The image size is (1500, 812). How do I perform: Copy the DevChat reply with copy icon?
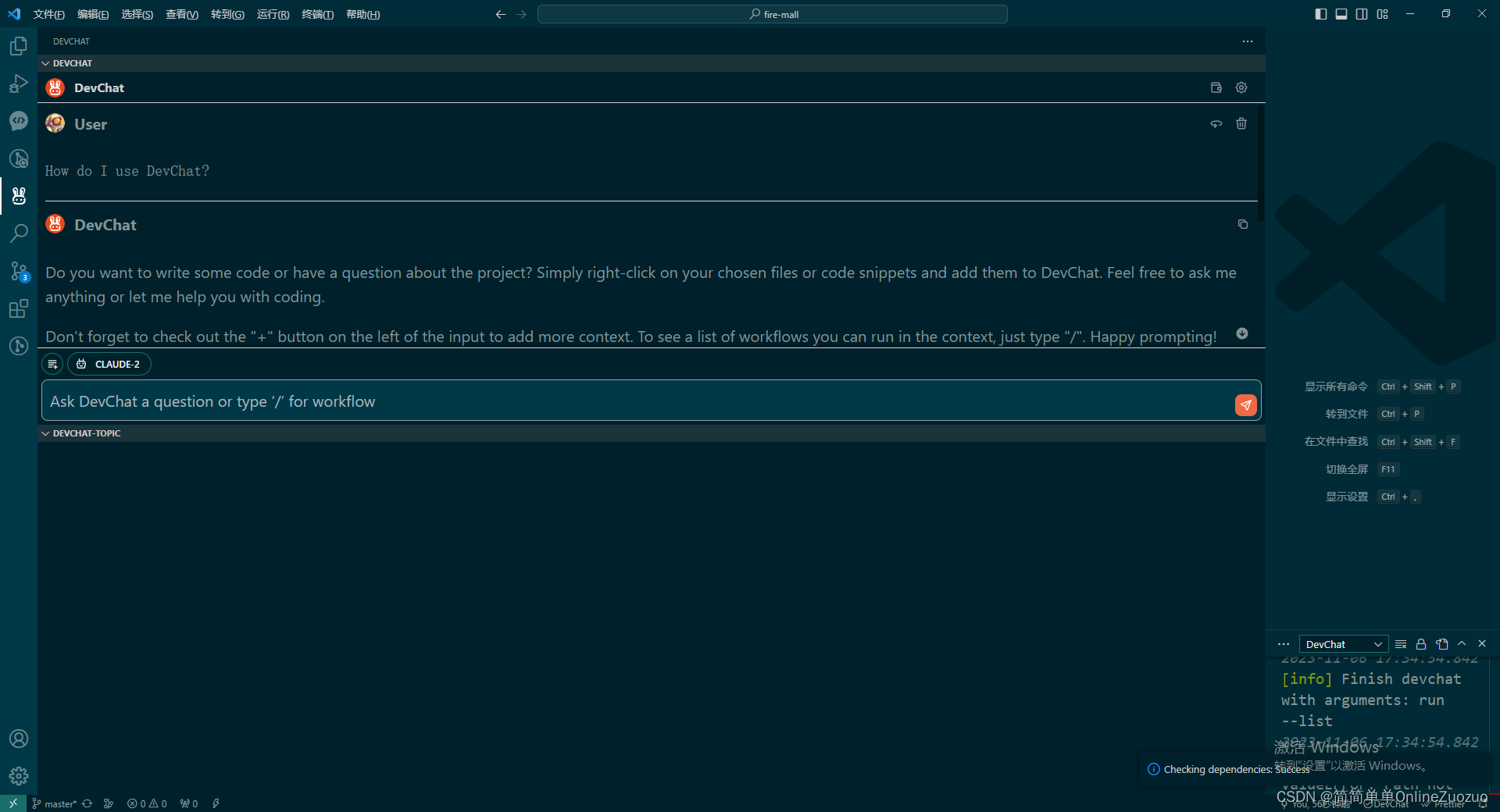1242,224
